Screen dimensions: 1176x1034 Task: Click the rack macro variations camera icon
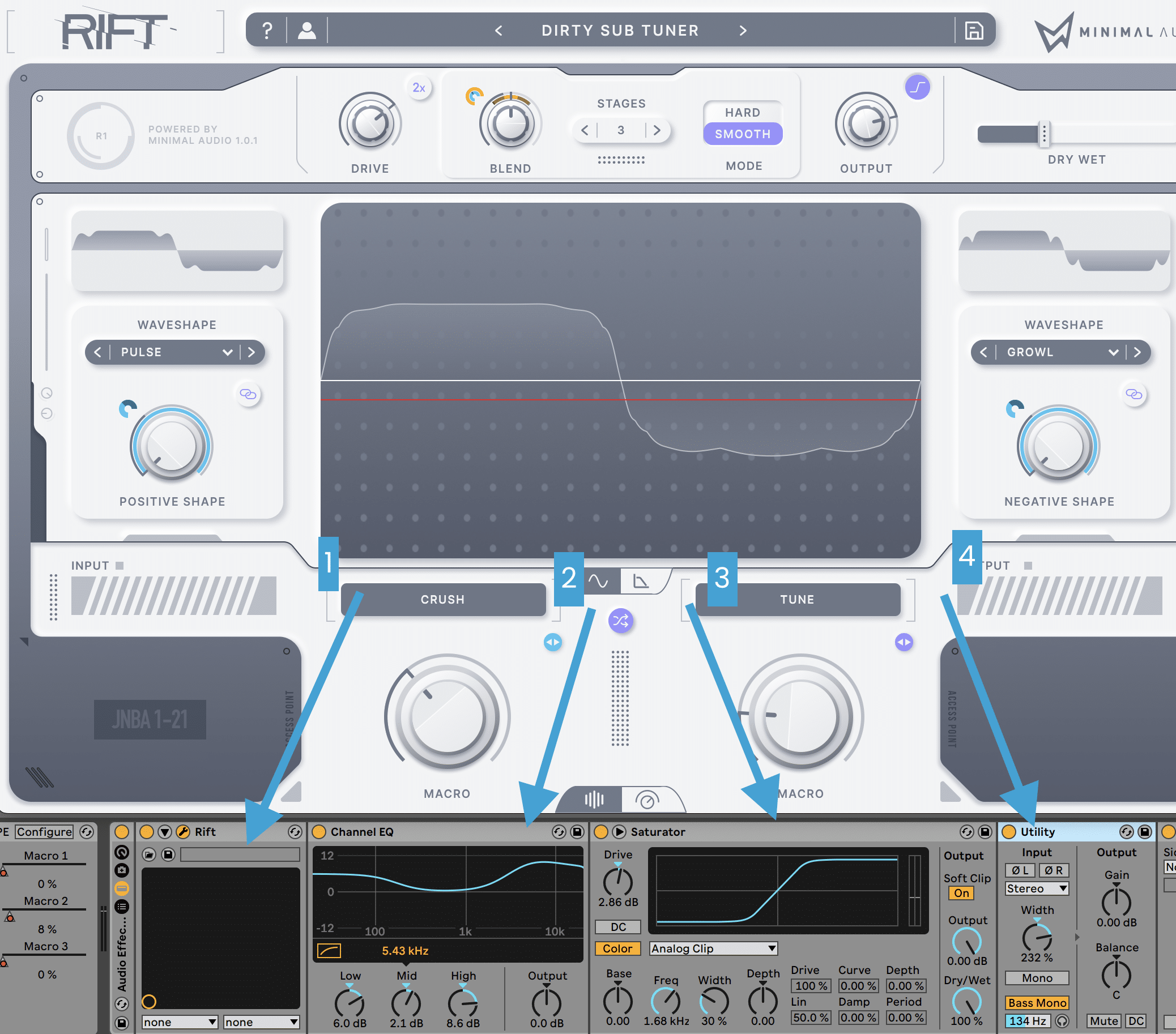pyautogui.click(x=121, y=870)
